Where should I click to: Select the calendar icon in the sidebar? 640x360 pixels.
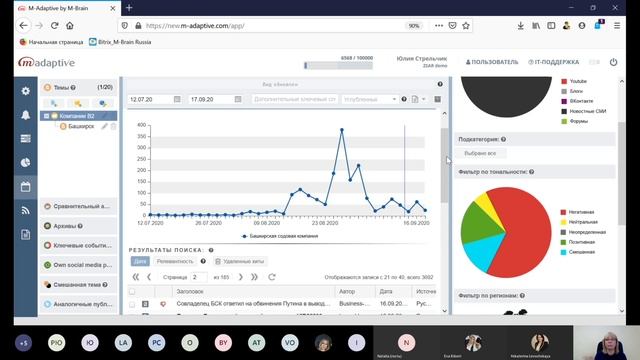tap(25, 187)
